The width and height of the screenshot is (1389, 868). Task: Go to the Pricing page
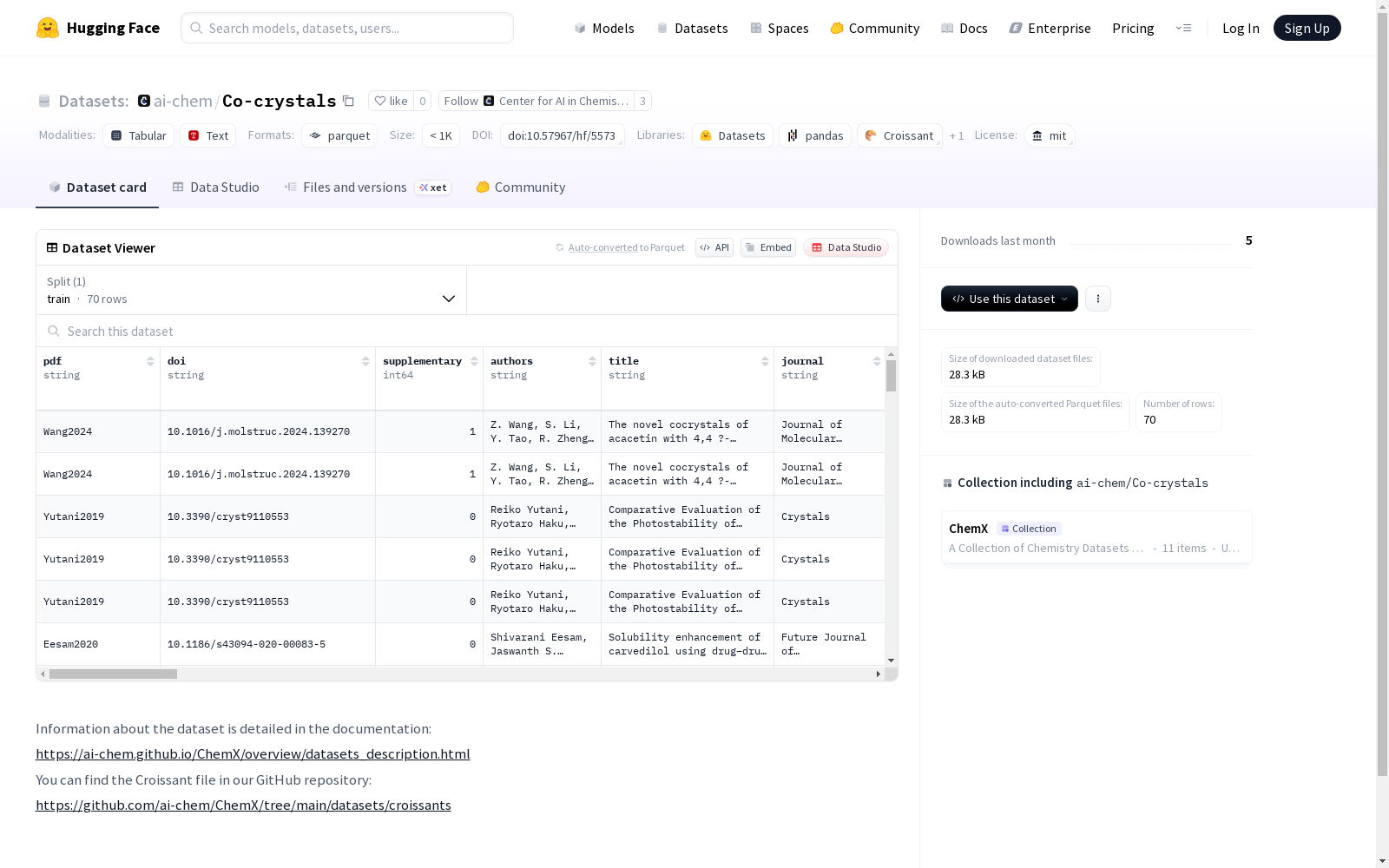[x=1133, y=28]
